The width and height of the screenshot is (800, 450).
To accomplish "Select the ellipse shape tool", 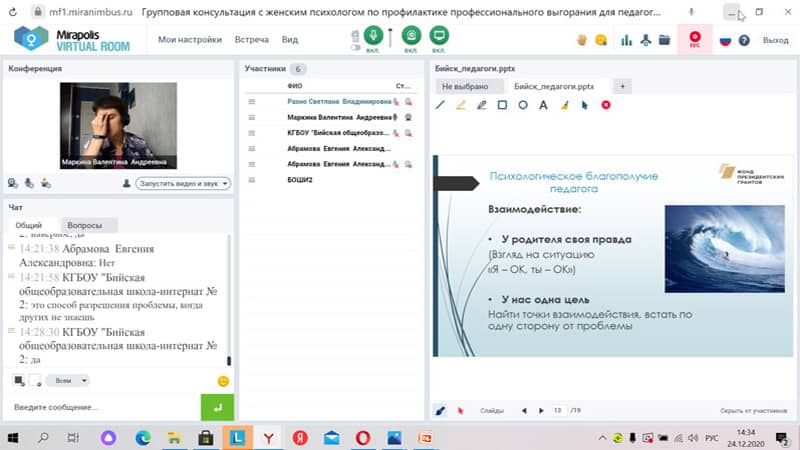I will [523, 105].
